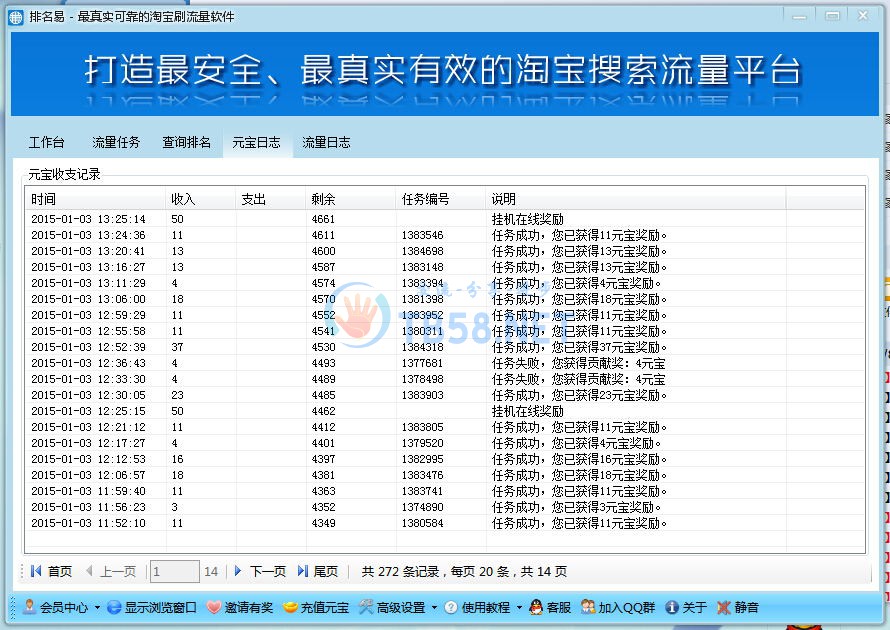Click task number 1382995

click(422, 459)
